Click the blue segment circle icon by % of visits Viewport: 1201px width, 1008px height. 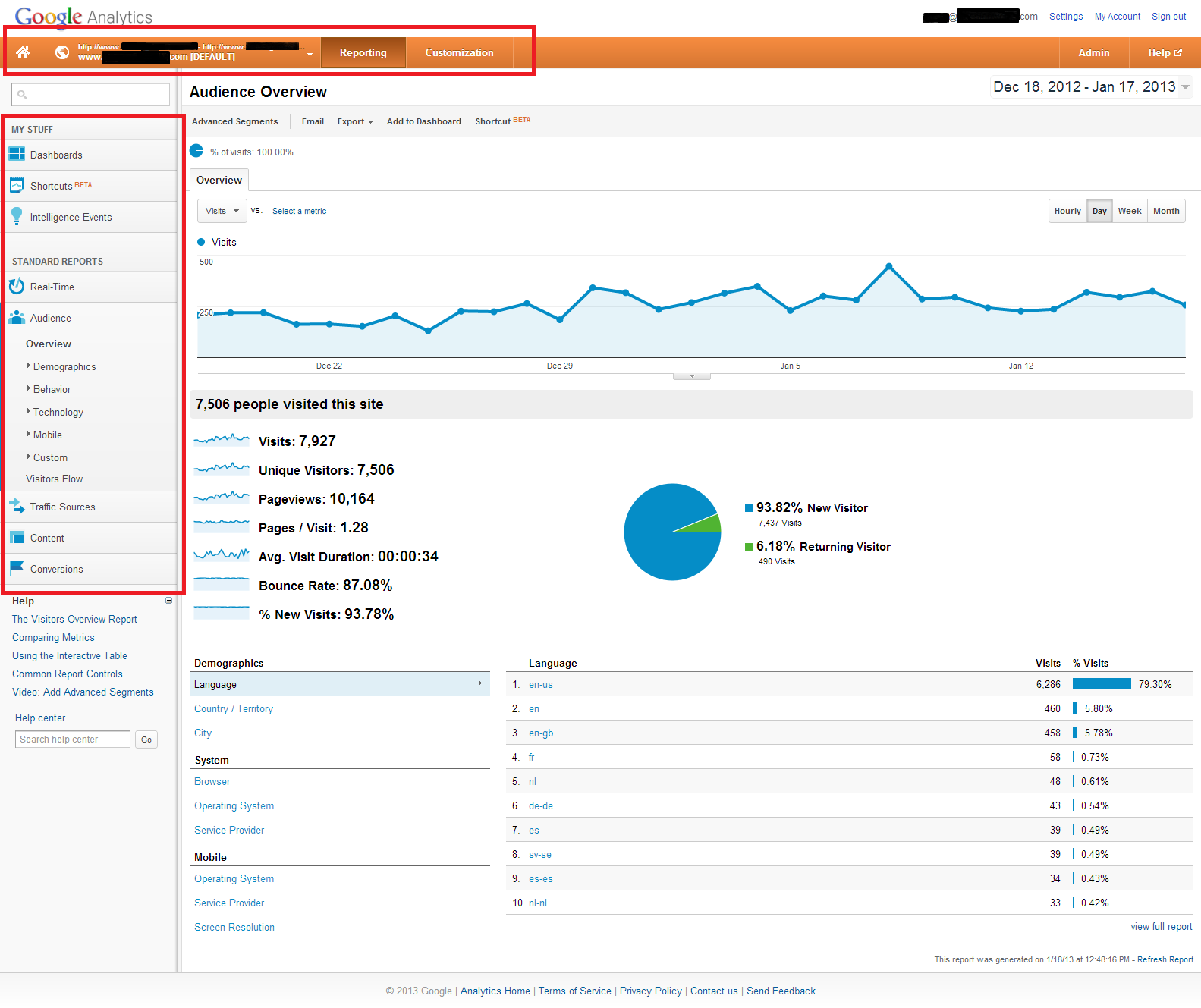point(196,151)
